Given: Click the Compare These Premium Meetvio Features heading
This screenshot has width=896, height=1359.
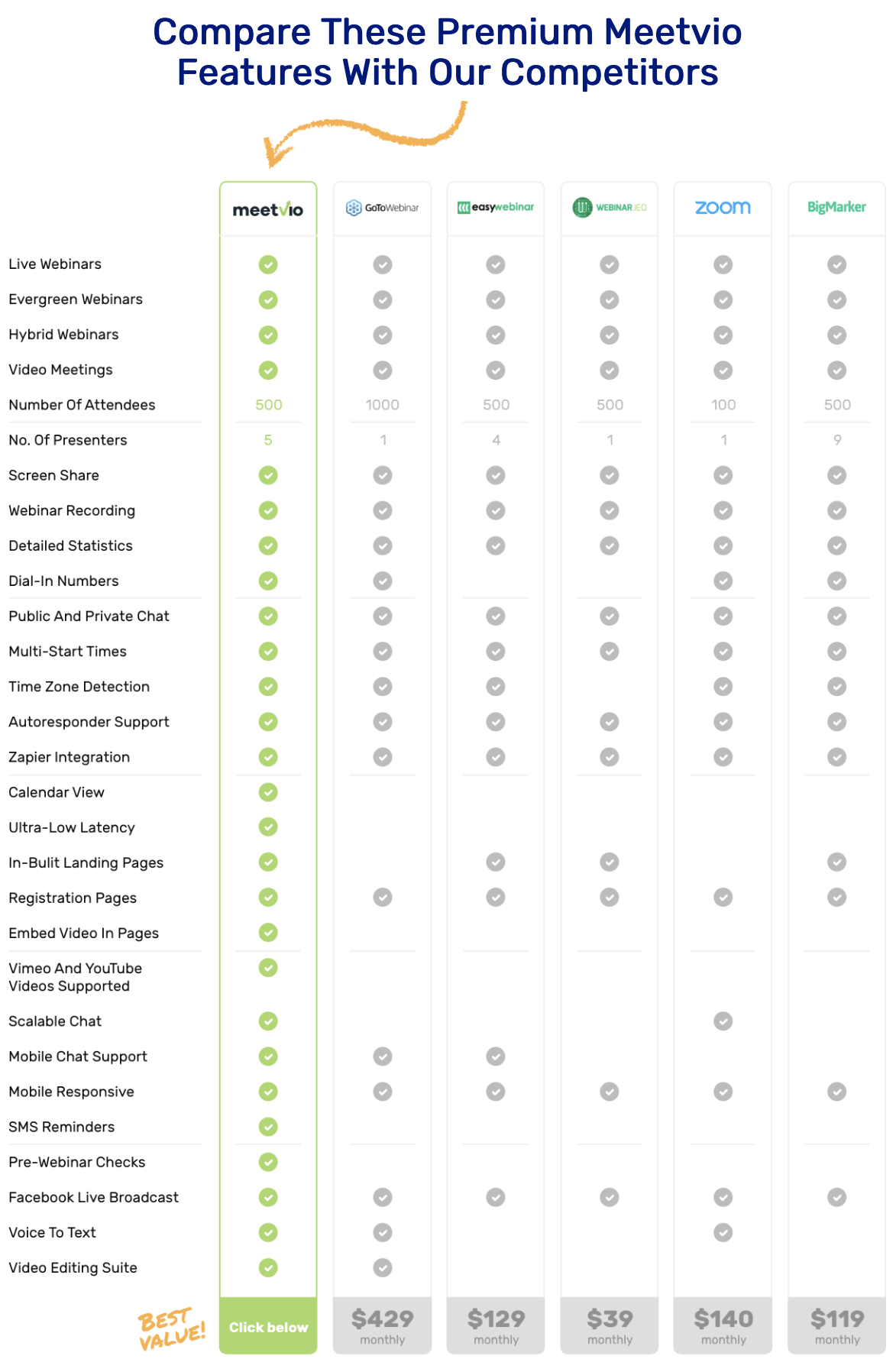Looking at the screenshot, I should coord(448,52).
